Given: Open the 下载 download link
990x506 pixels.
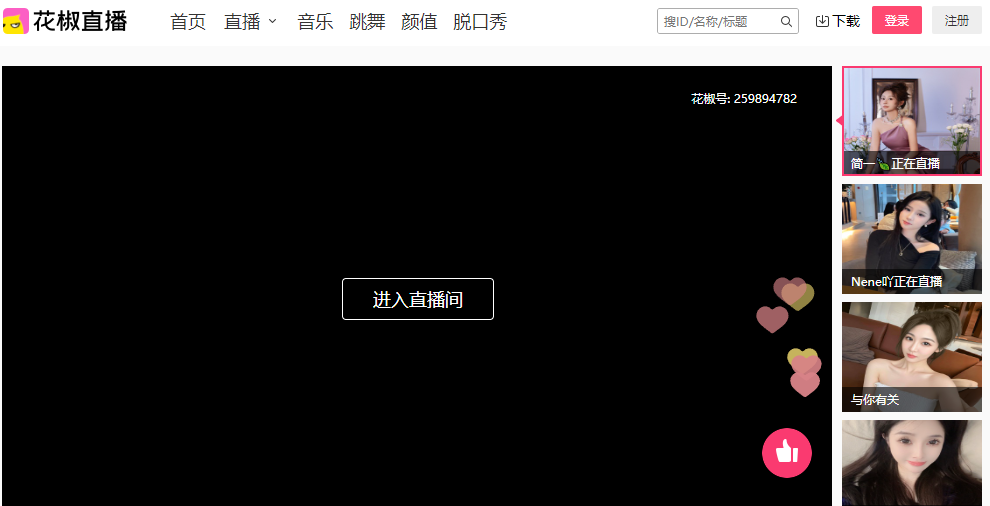Looking at the screenshot, I should (x=845, y=21).
